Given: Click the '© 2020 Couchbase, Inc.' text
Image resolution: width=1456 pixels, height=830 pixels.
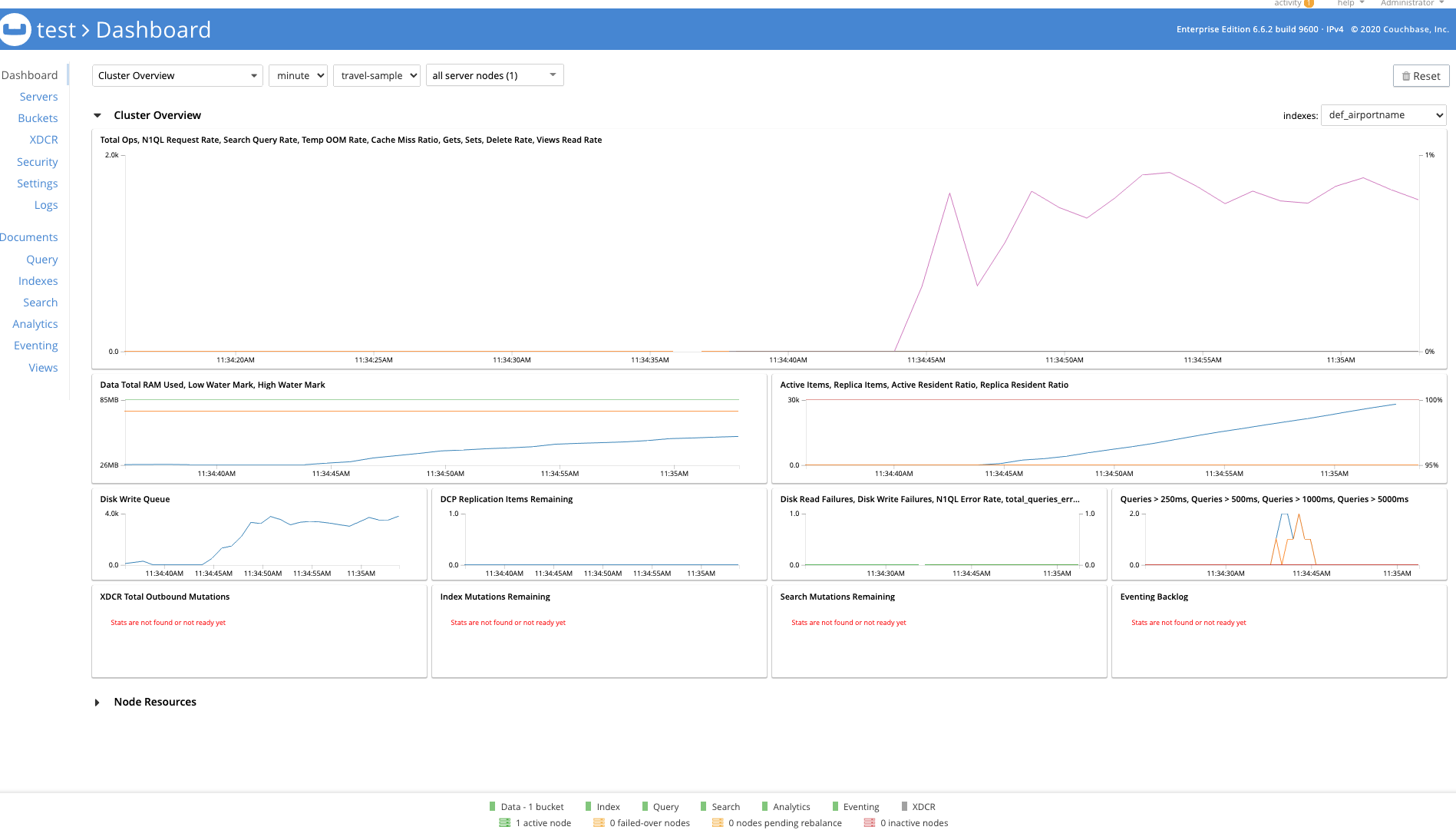Looking at the screenshot, I should (x=1400, y=30).
